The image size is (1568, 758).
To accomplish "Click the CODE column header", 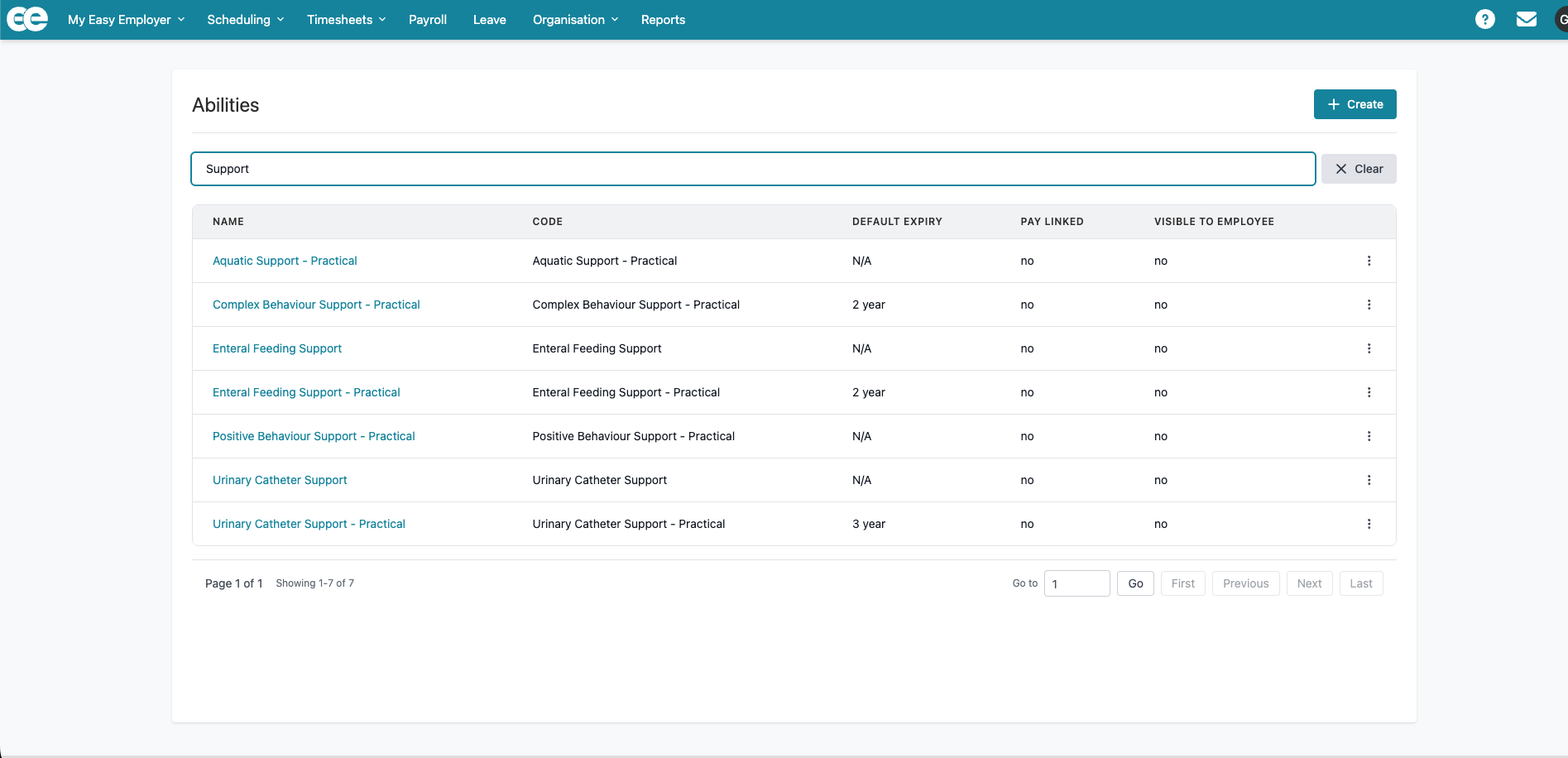I will 548,222.
